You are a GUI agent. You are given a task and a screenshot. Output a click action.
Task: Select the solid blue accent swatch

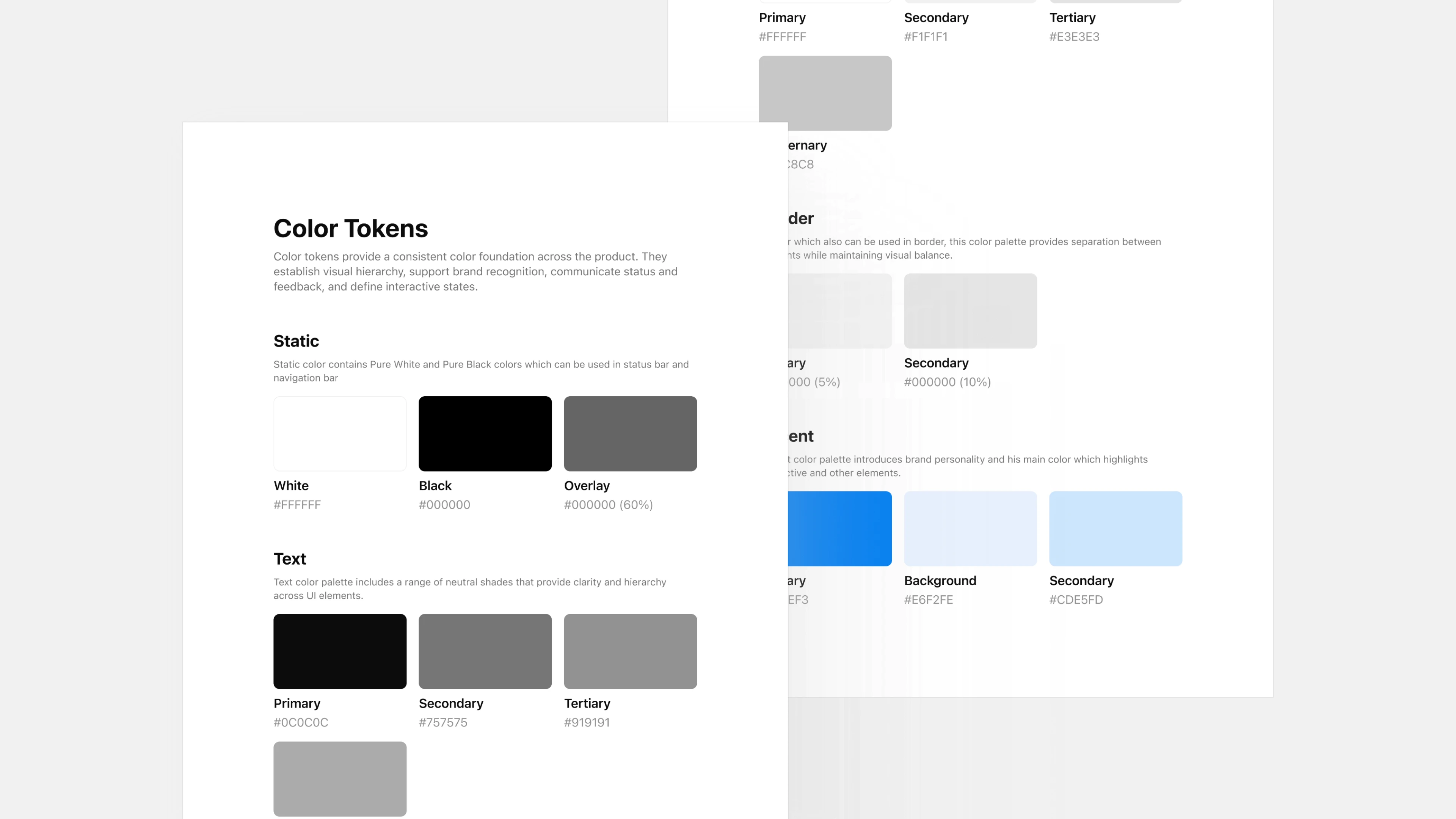[x=840, y=529]
